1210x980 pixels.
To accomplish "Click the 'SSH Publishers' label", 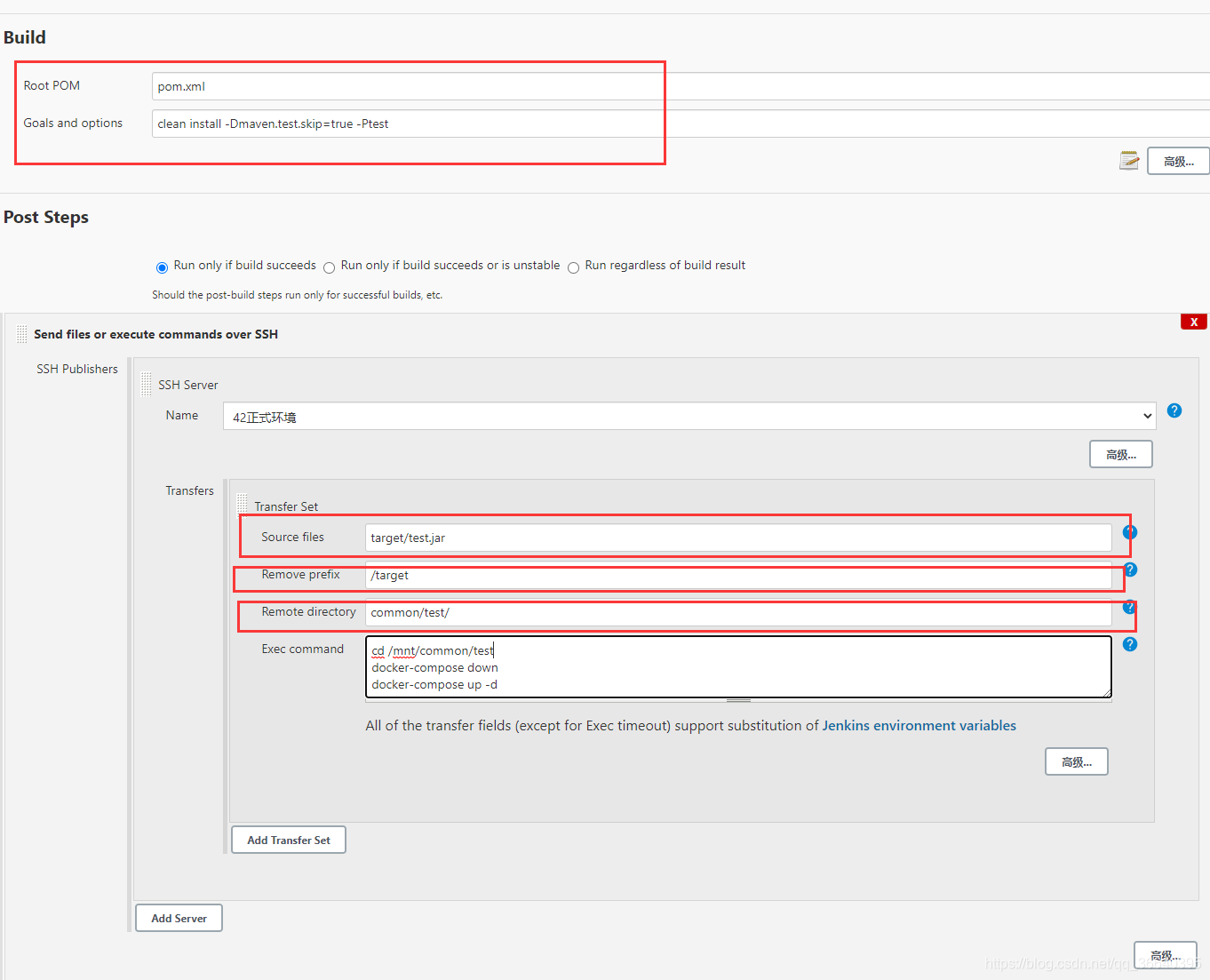I will (77, 369).
